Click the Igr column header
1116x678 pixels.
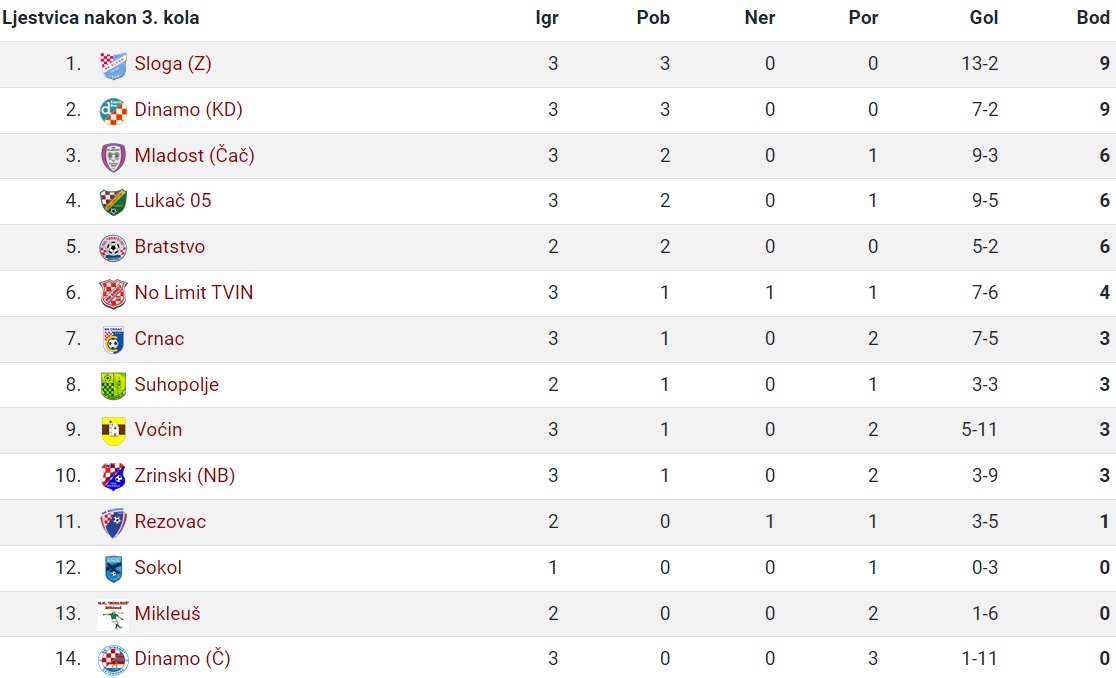pyautogui.click(x=547, y=18)
